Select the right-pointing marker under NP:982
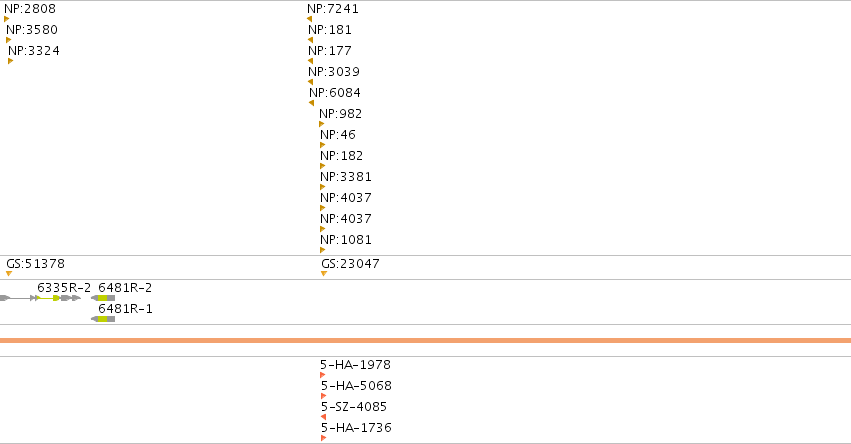 tap(322, 124)
